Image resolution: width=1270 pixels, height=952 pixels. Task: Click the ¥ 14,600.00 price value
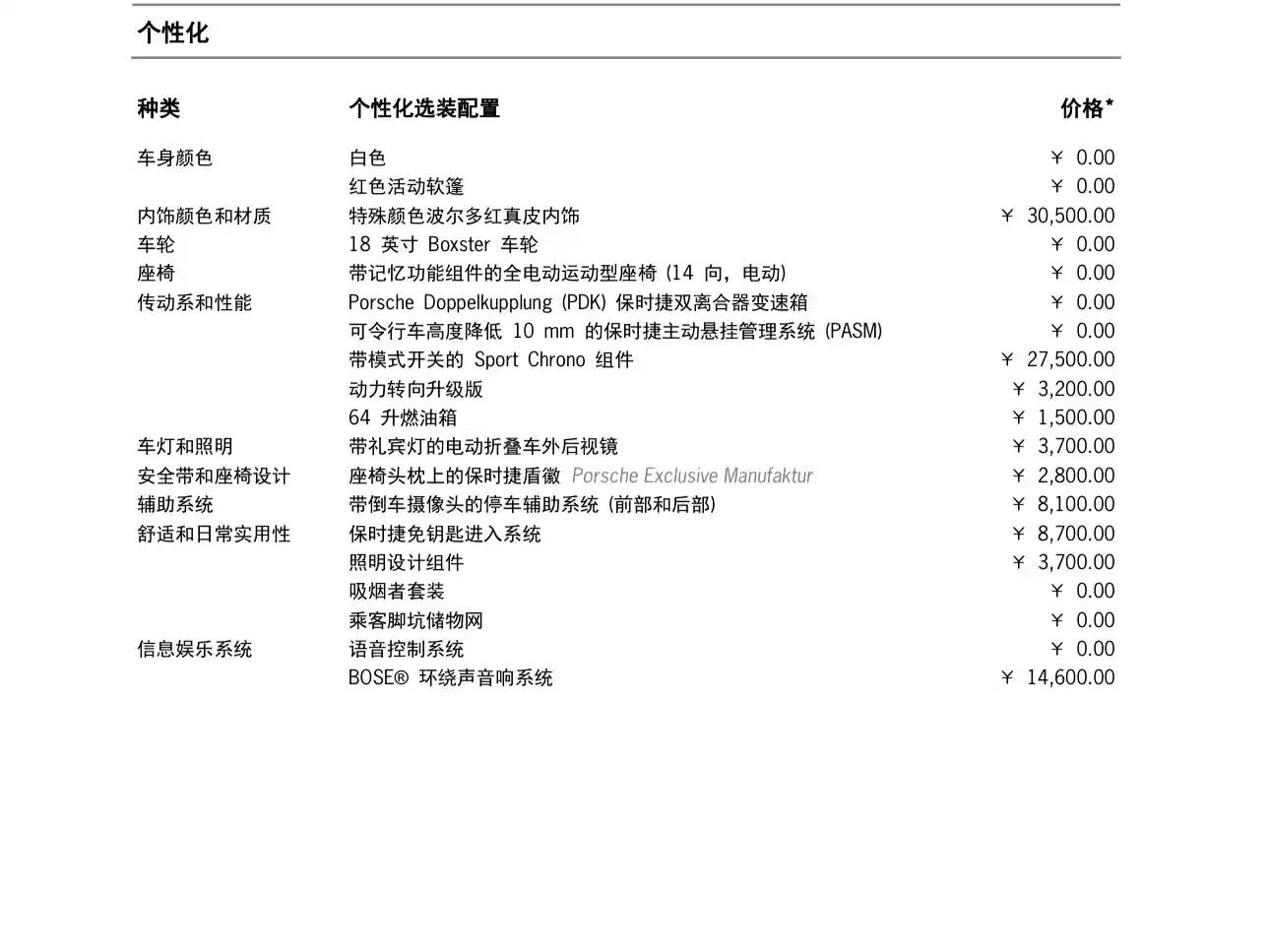tap(1057, 677)
